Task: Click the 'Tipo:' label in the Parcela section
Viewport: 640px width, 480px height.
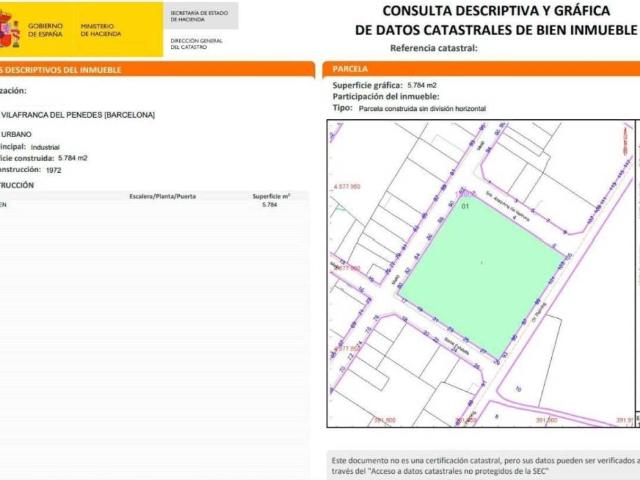Action: [x=342, y=108]
